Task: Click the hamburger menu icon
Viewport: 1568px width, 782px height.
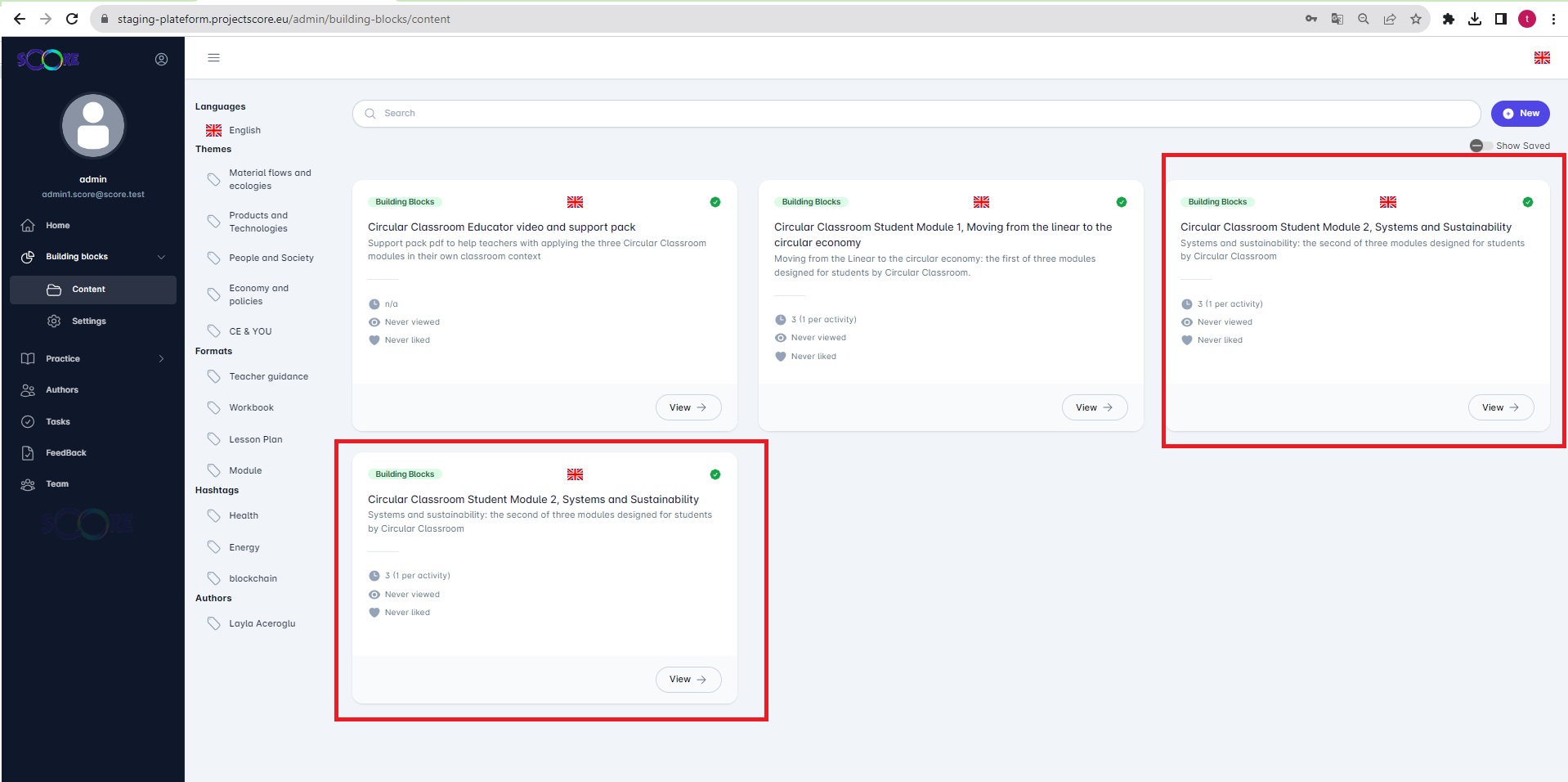Action: click(x=213, y=58)
